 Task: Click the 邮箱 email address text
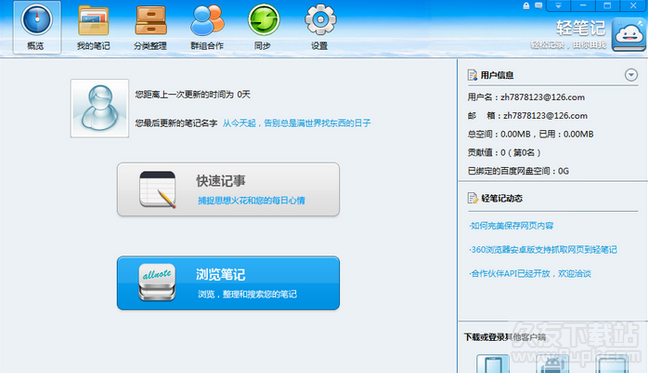[527, 116]
